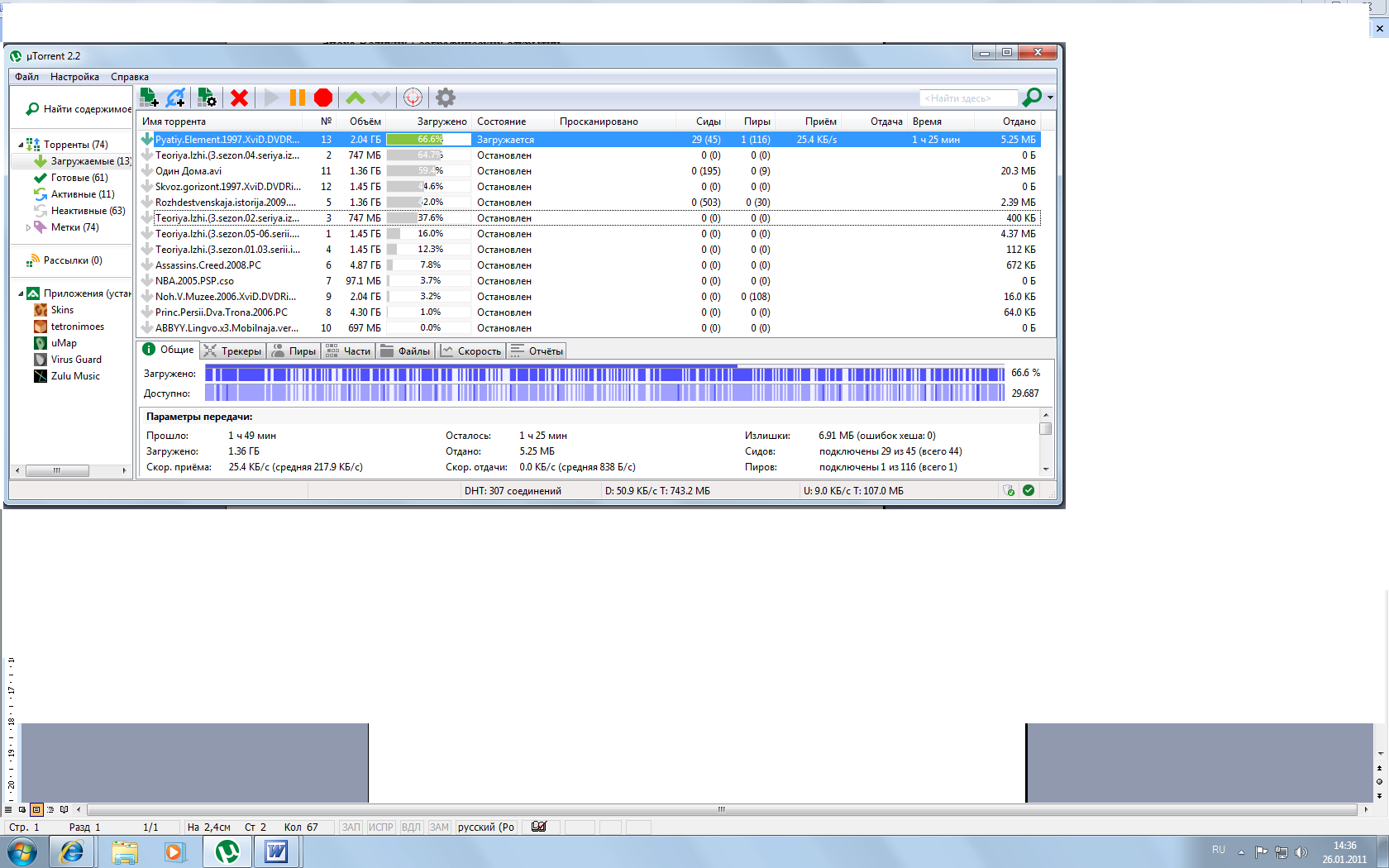1389x868 pixels.
Task: Open Preferences via the gear icon
Action: [x=446, y=98]
